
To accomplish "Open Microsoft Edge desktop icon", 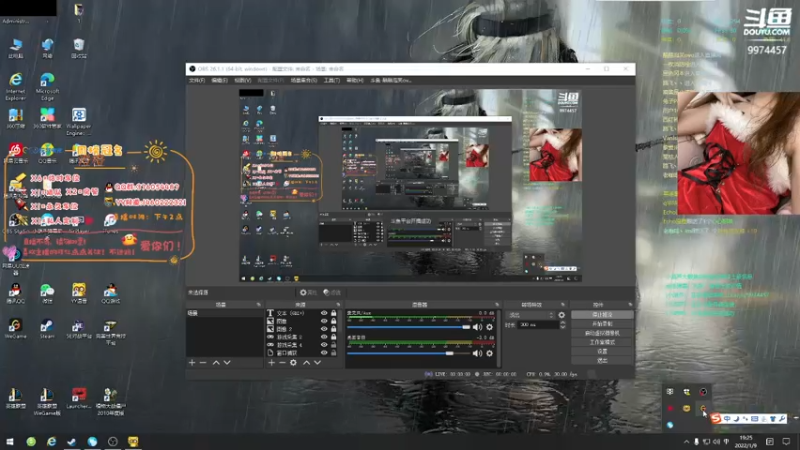I will pos(47,86).
